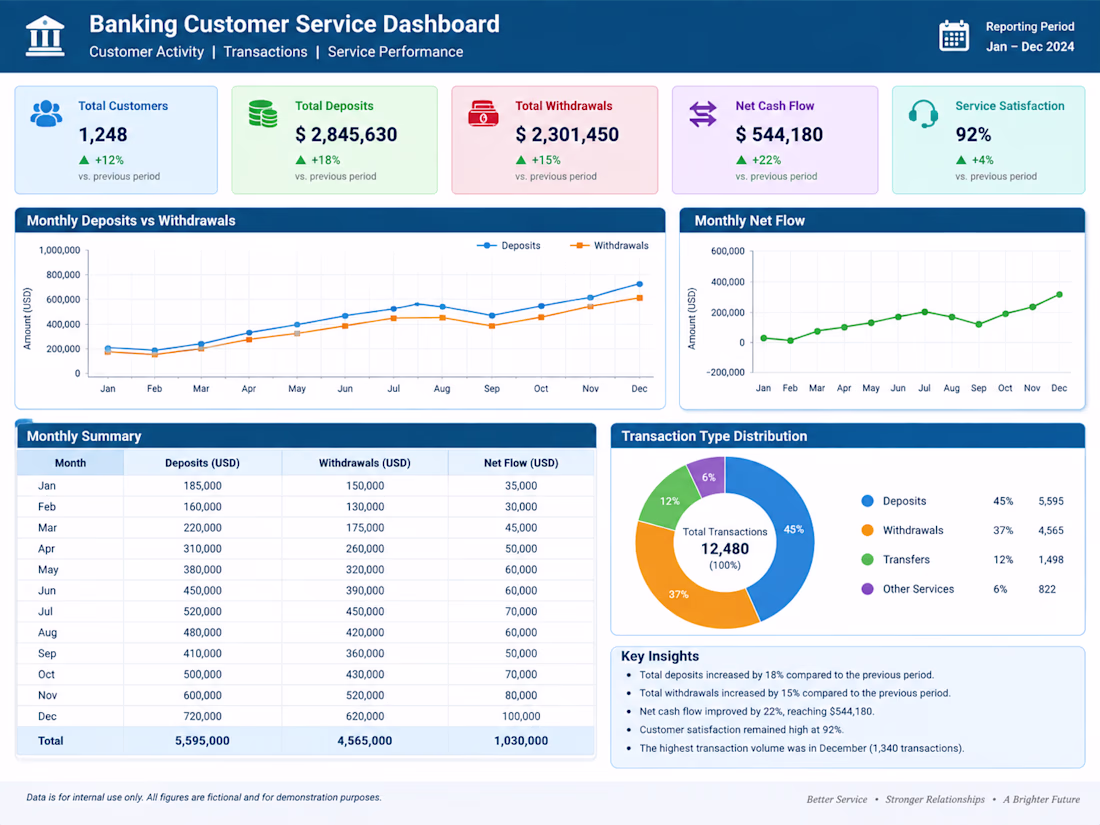Click the Jan row in Monthly Summary
This screenshot has height=825, width=1100.
coord(306,485)
